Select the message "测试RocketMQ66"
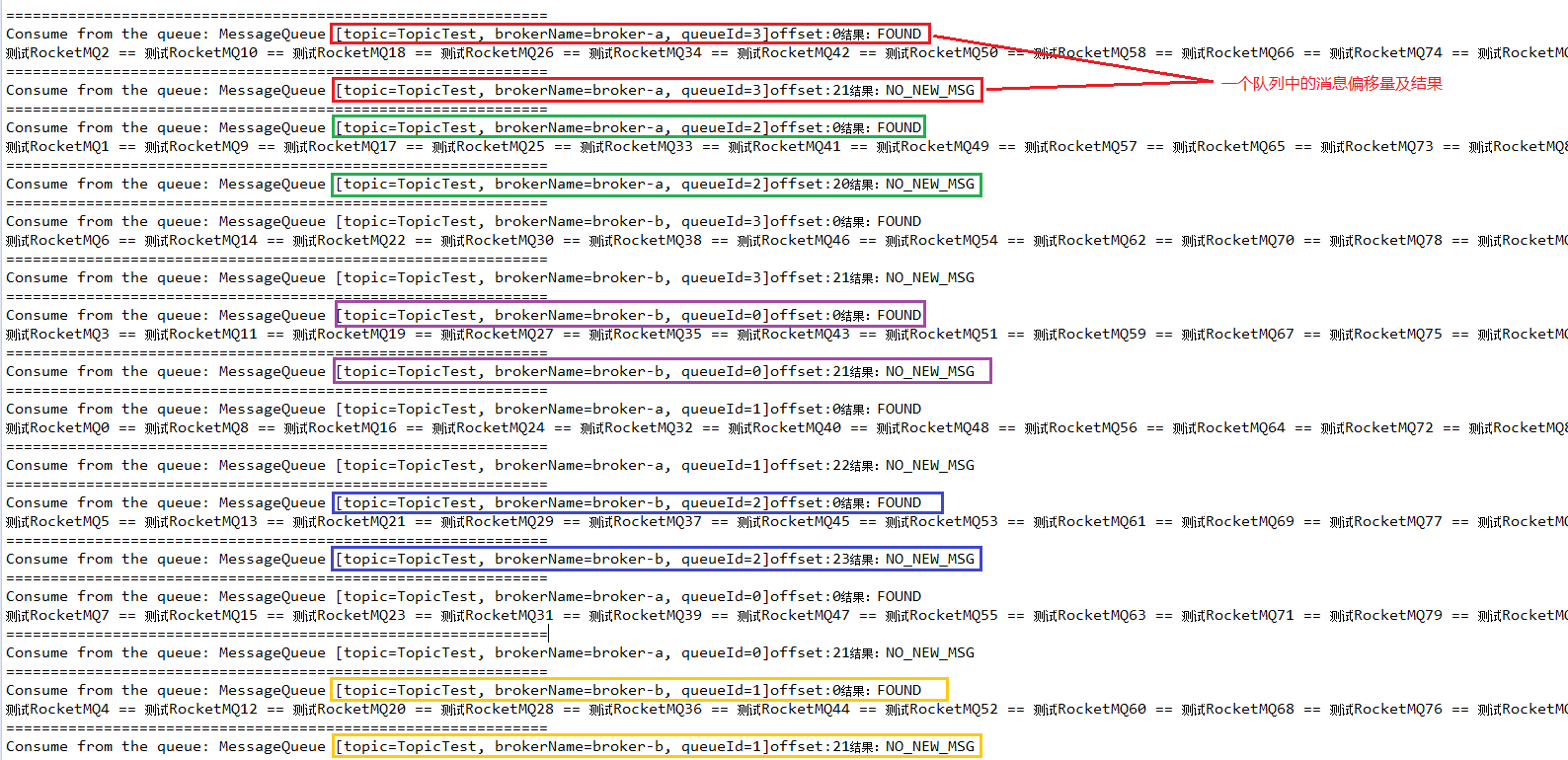Screen dimensions: 1568x760 click(1238, 52)
